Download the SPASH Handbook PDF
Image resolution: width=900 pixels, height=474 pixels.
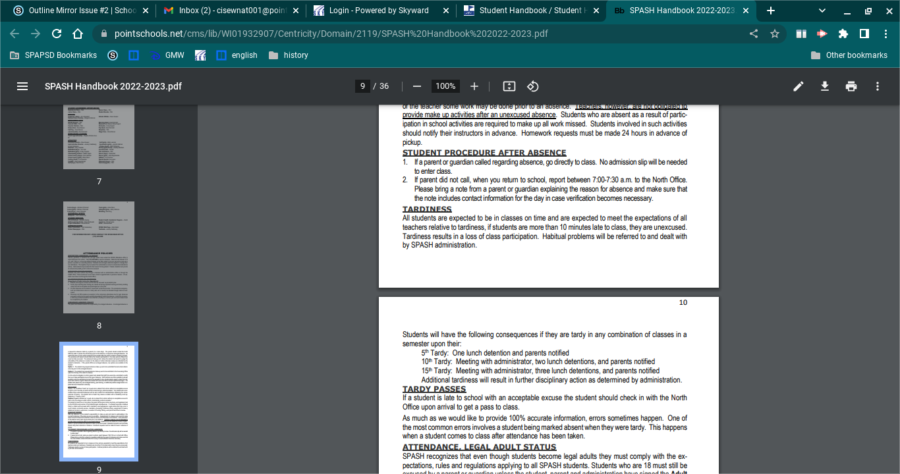pyautogui.click(x=825, y=86)
